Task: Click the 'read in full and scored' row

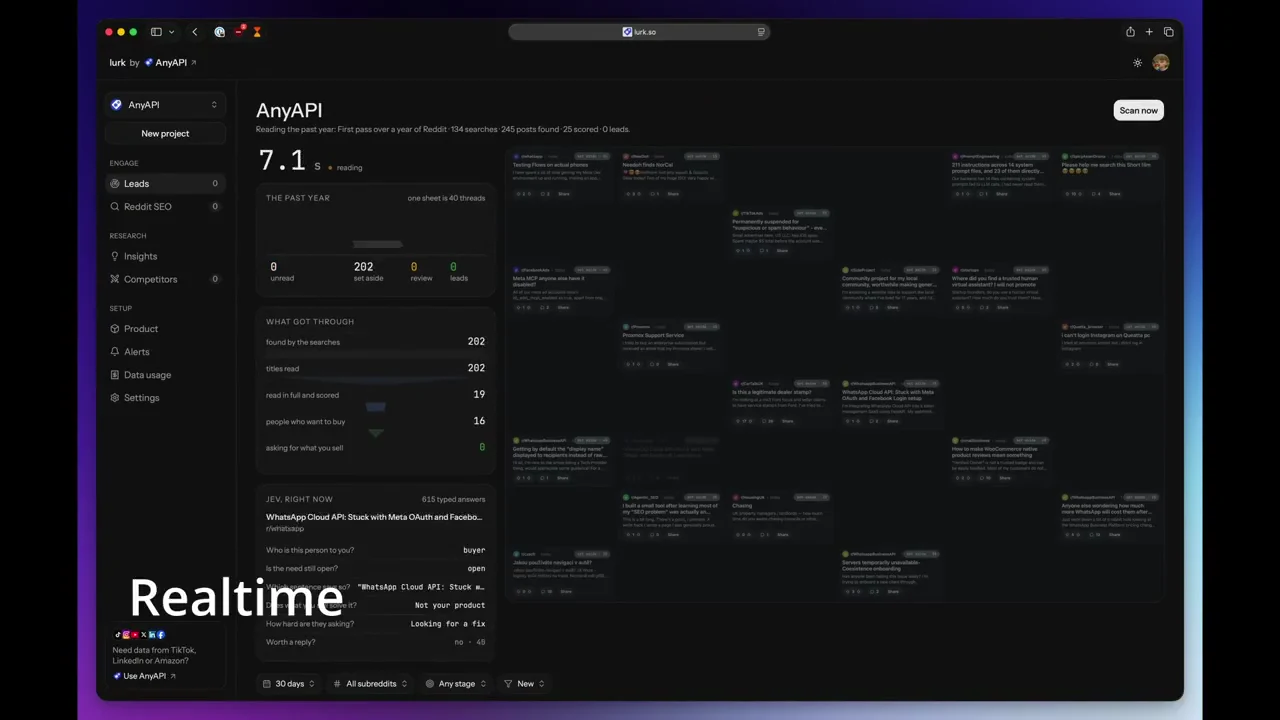Action: click(375, 395)
